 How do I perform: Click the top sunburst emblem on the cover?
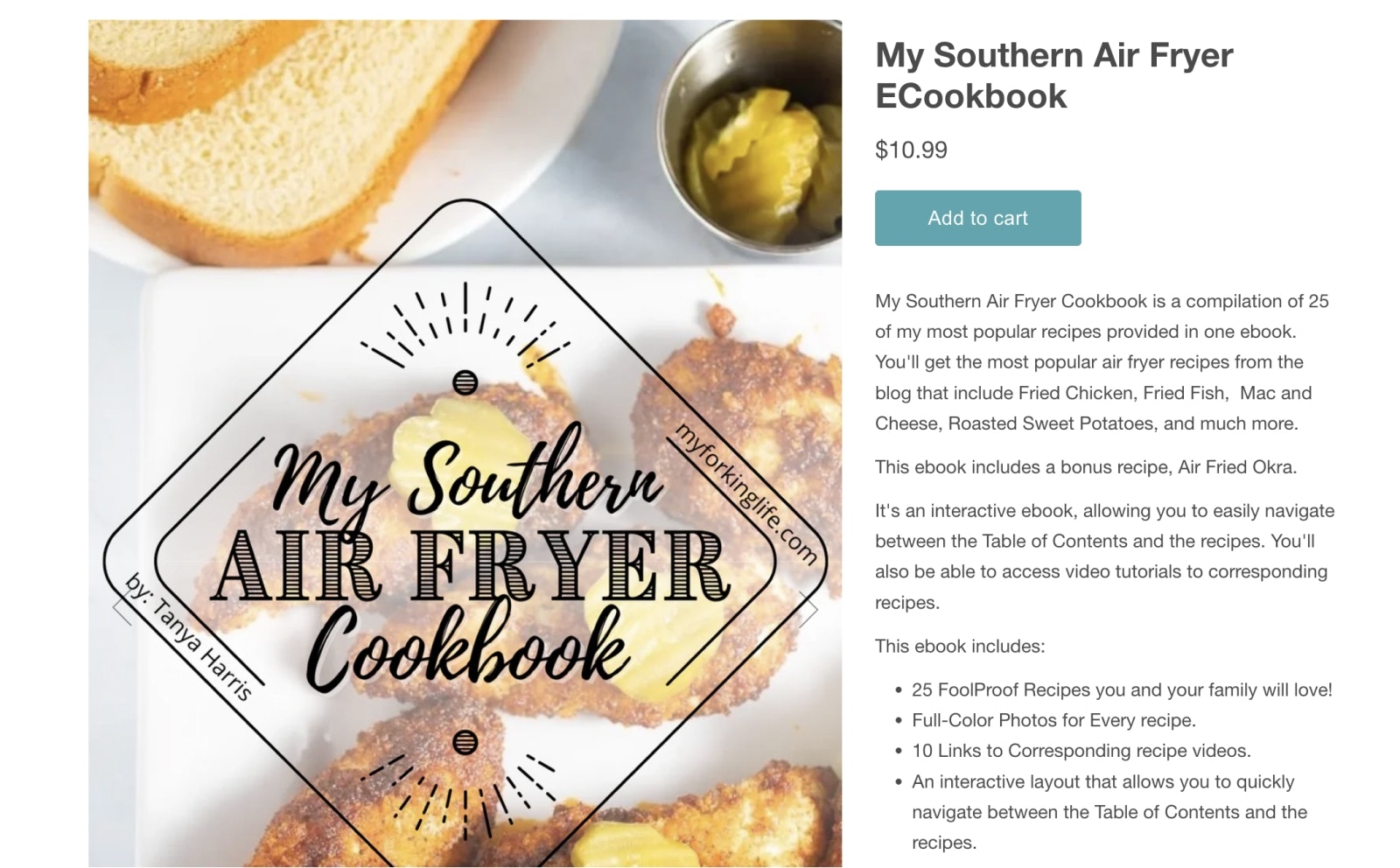pyautogui.click(x=465, y=337)
